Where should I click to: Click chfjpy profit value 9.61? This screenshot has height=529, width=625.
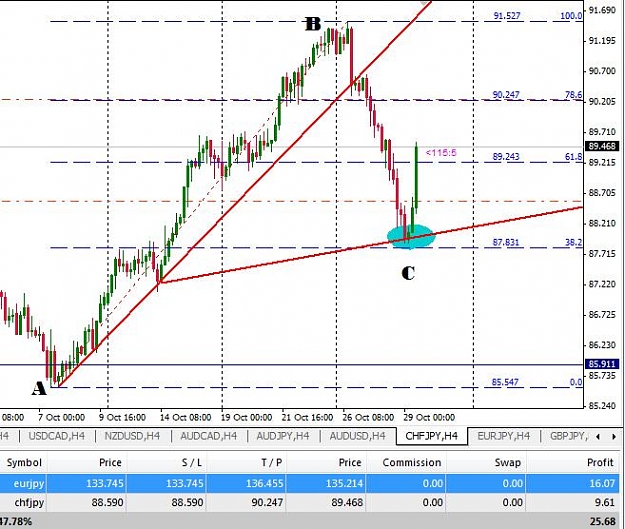click(605, 503)
